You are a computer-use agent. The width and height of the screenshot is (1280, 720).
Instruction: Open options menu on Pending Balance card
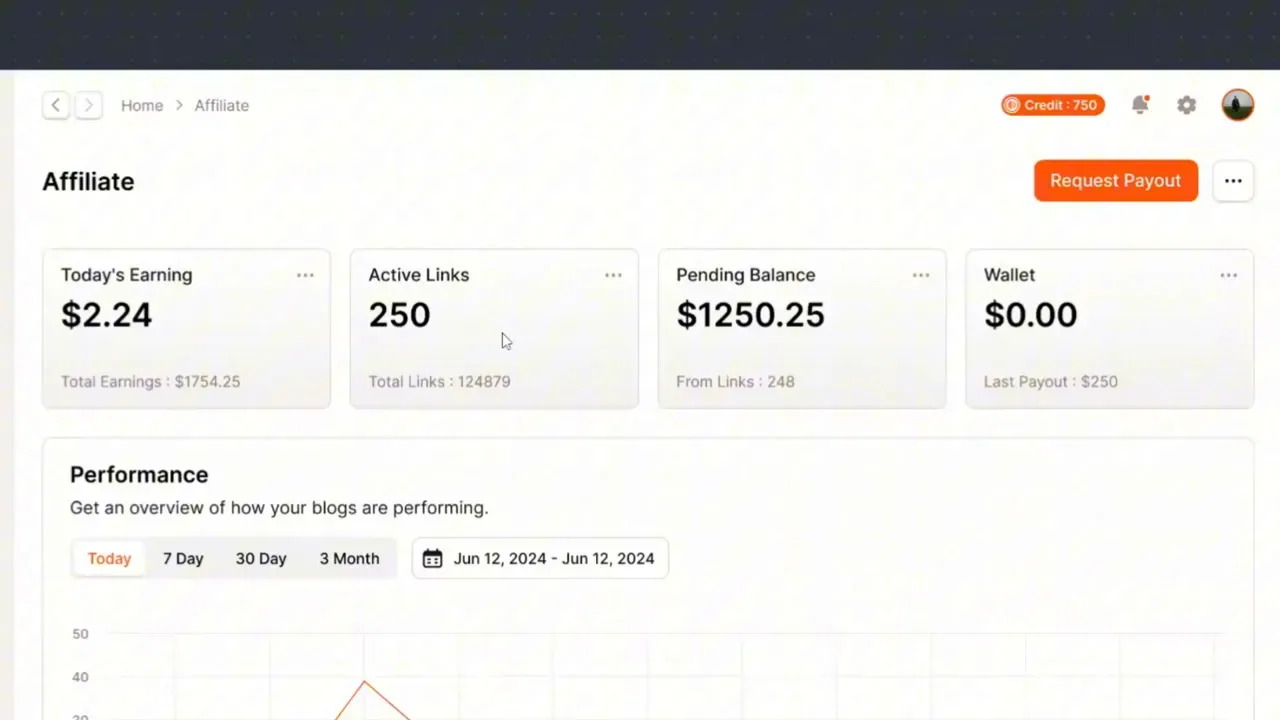coord(920,275)
